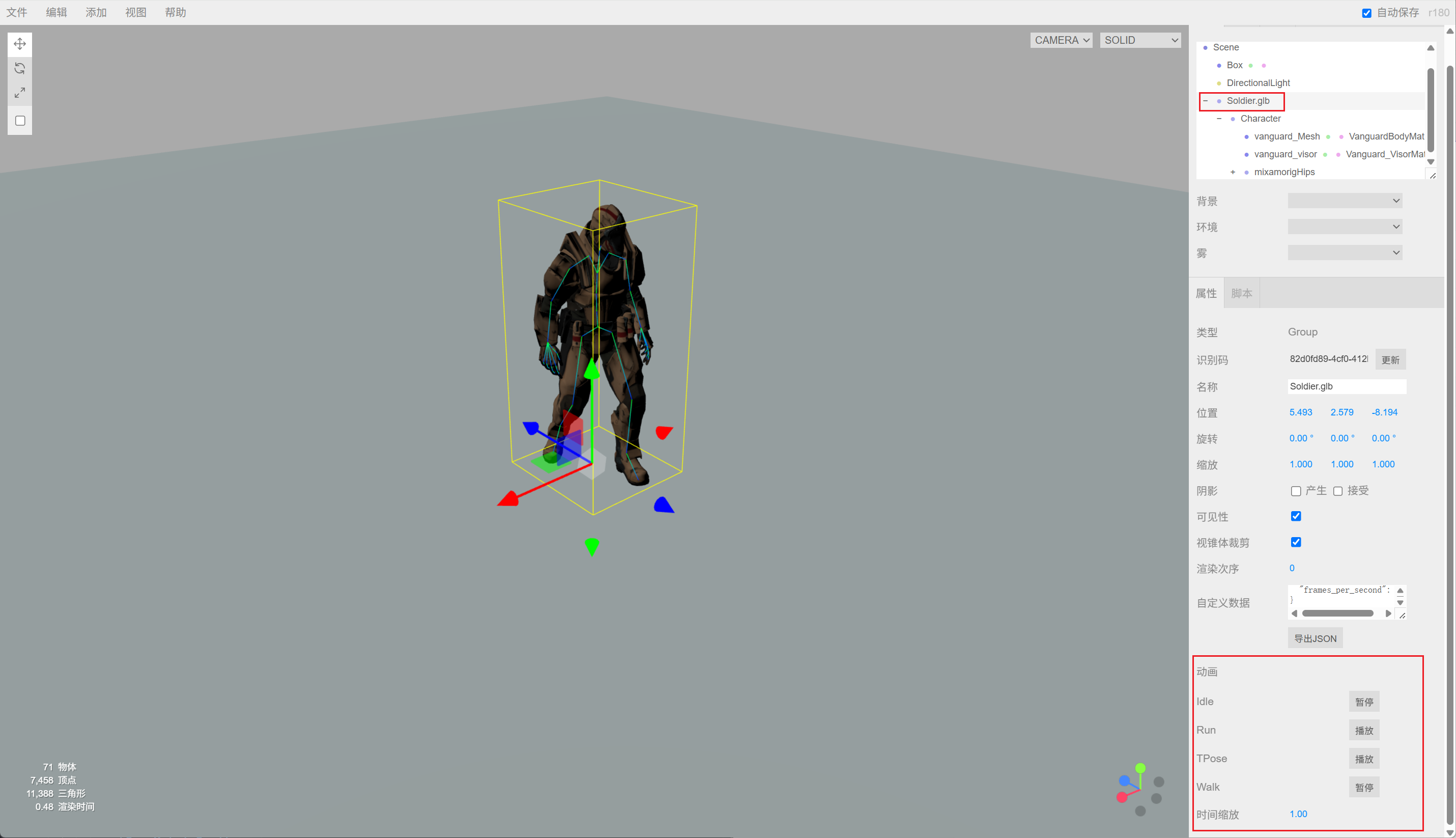Click the pink material dot next to vanguard_Mesh

coord(1341,137)
